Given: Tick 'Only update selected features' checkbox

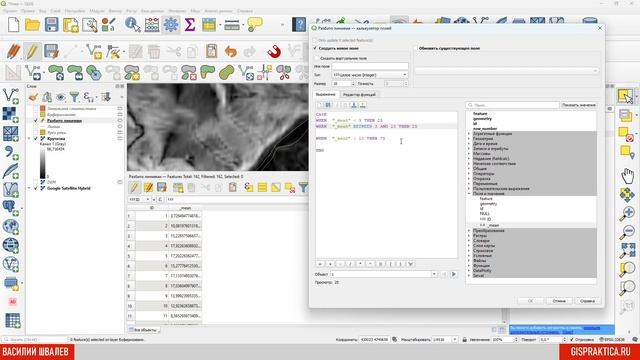Looking at the screenshot, I should tap(315, 40).
